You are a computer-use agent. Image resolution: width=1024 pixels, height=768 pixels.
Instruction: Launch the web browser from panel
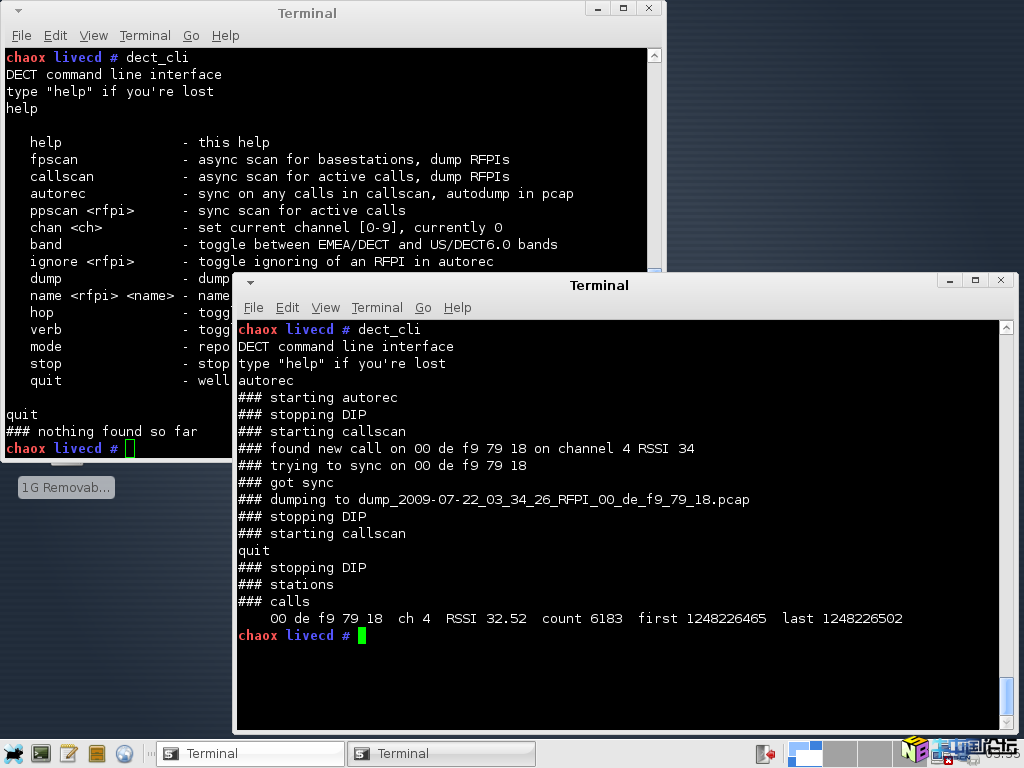125,753
